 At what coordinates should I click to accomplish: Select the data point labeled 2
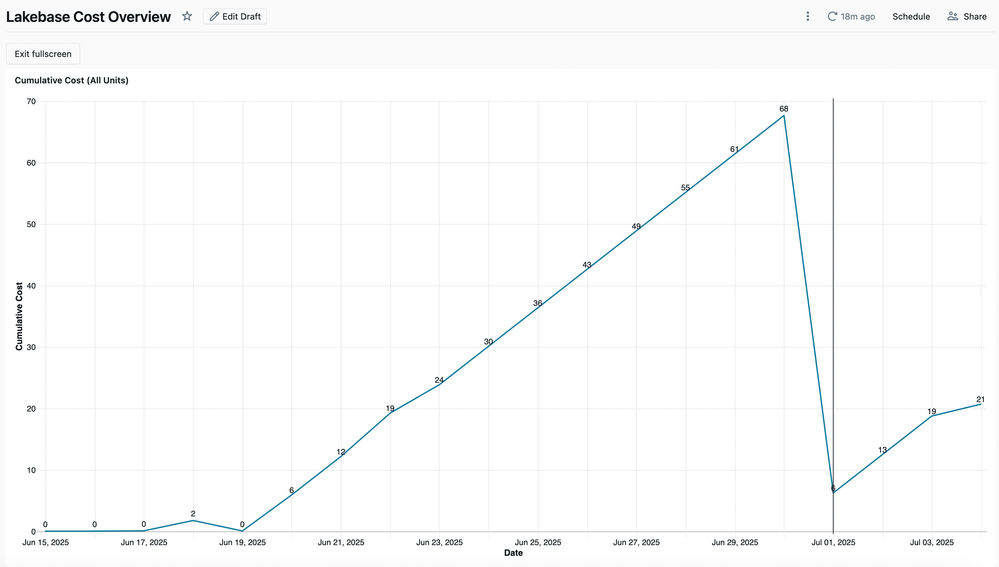tap(193, 520)
